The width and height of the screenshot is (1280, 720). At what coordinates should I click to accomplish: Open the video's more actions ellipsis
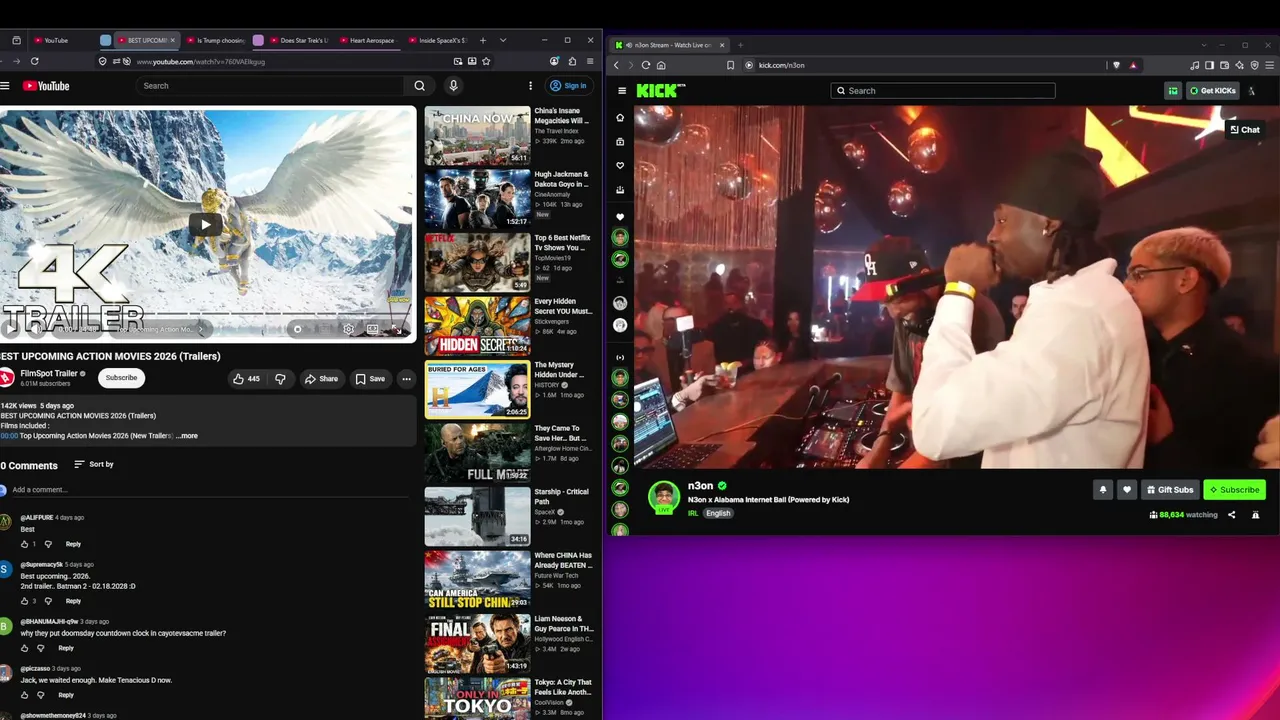(406, 379)
